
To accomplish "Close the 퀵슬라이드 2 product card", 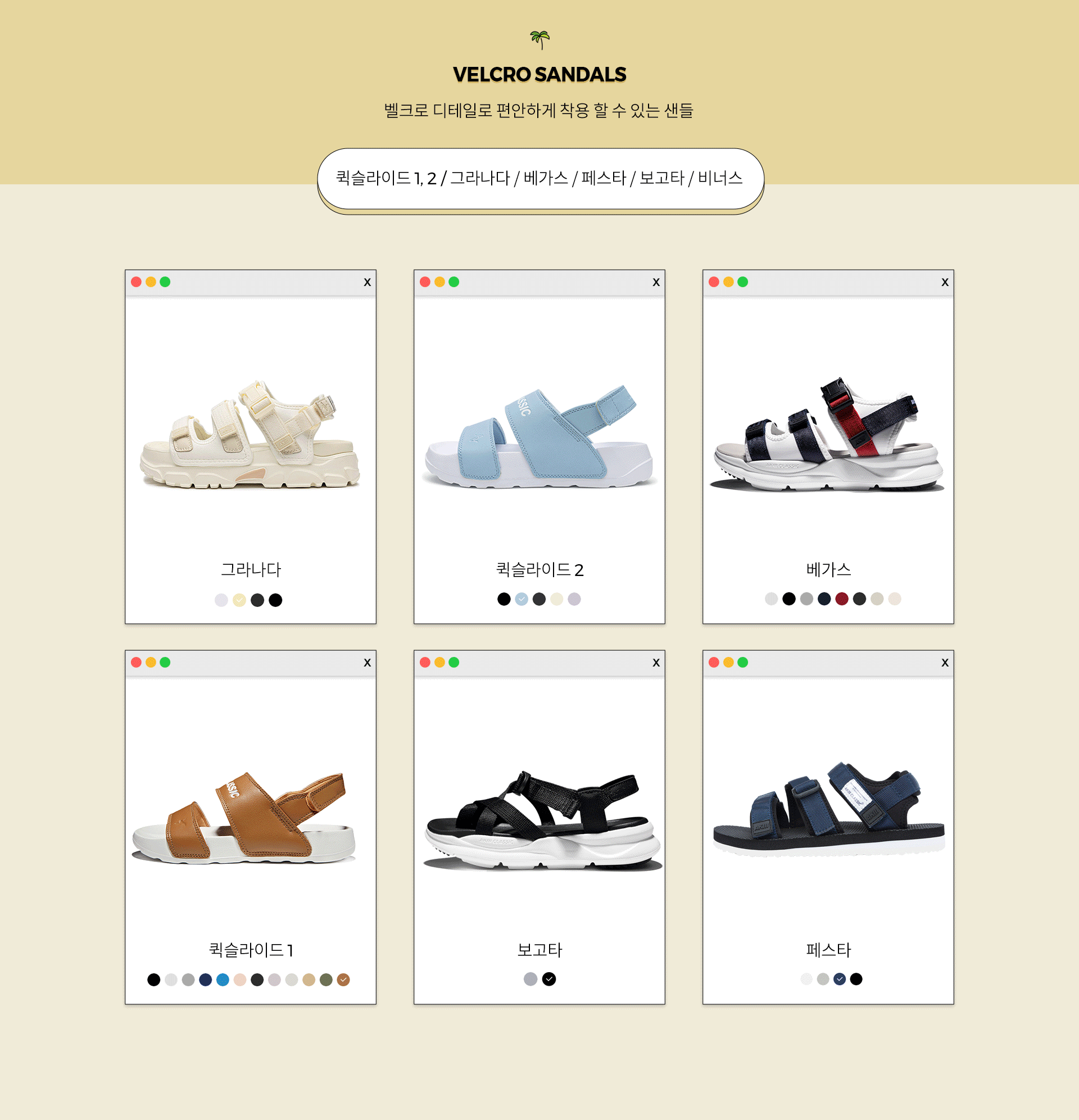I will [656, 282].
